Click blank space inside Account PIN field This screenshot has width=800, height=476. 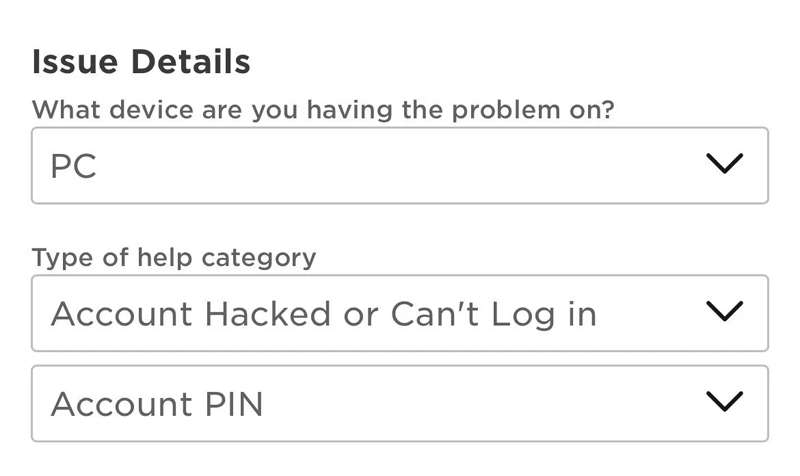coord(450,403)
